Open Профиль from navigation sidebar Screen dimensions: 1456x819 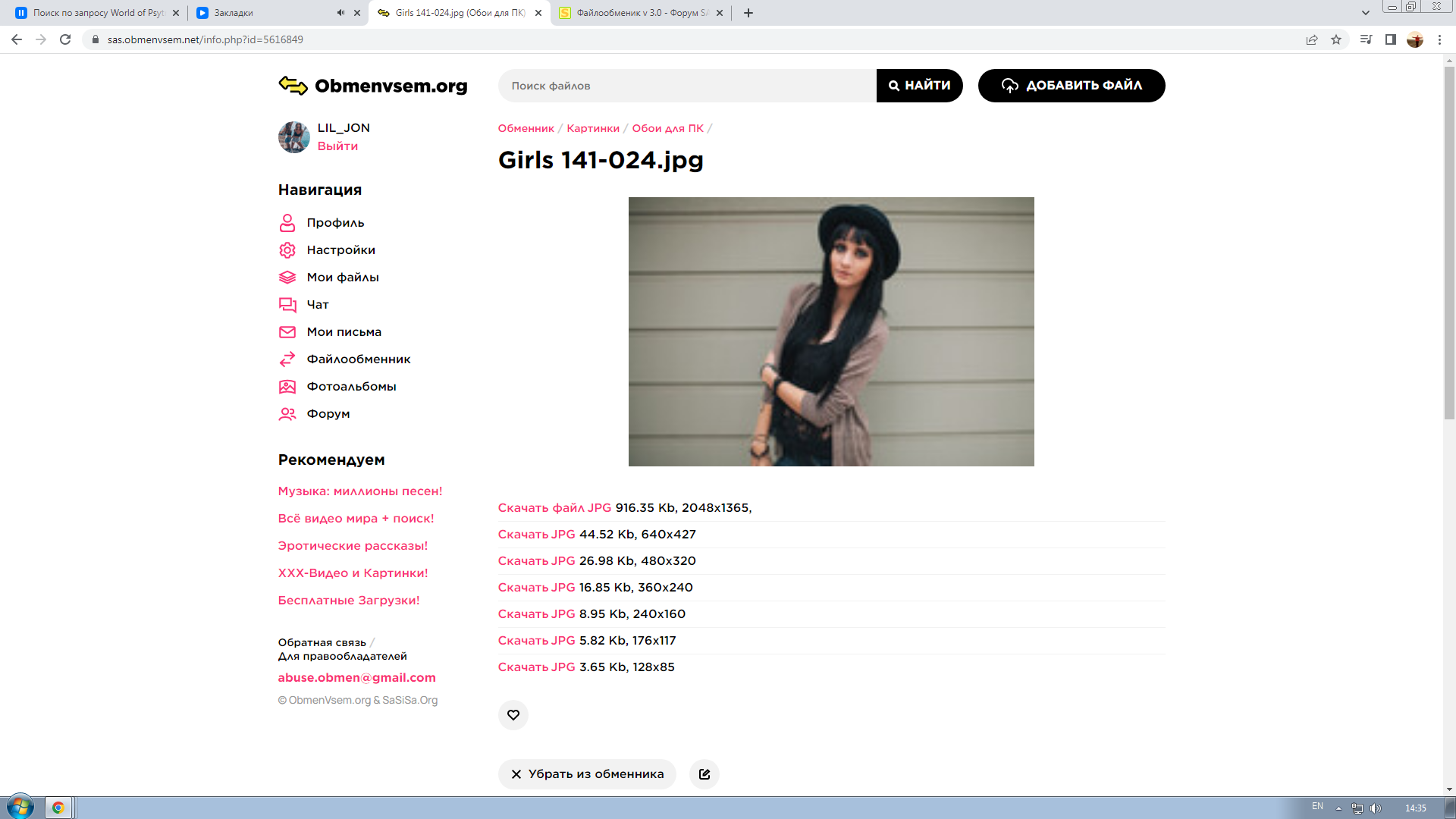coord(335,223)
